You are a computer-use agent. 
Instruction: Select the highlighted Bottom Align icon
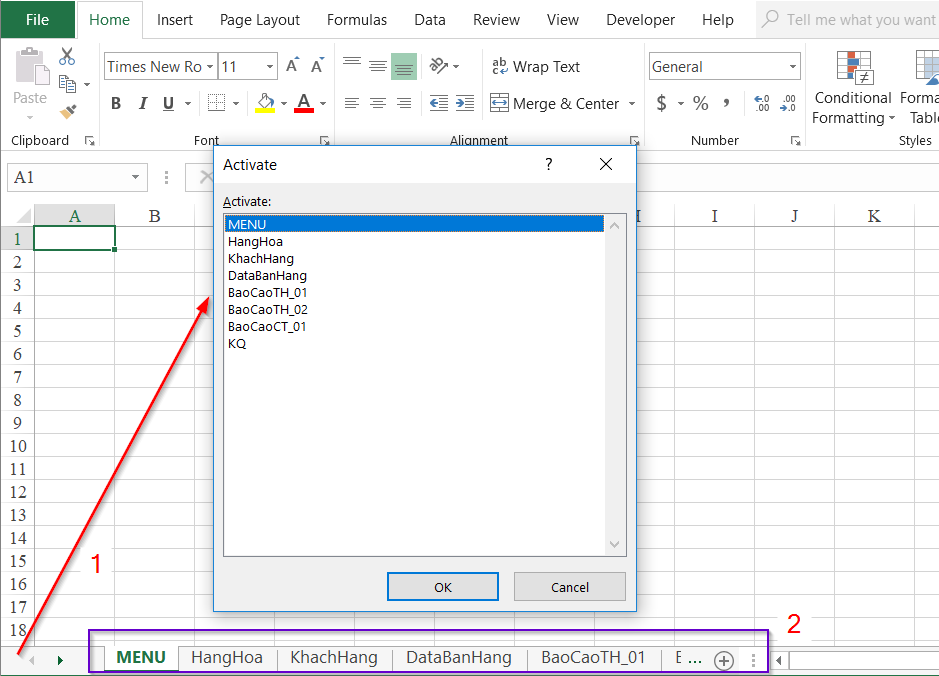[x=404, y=66]
